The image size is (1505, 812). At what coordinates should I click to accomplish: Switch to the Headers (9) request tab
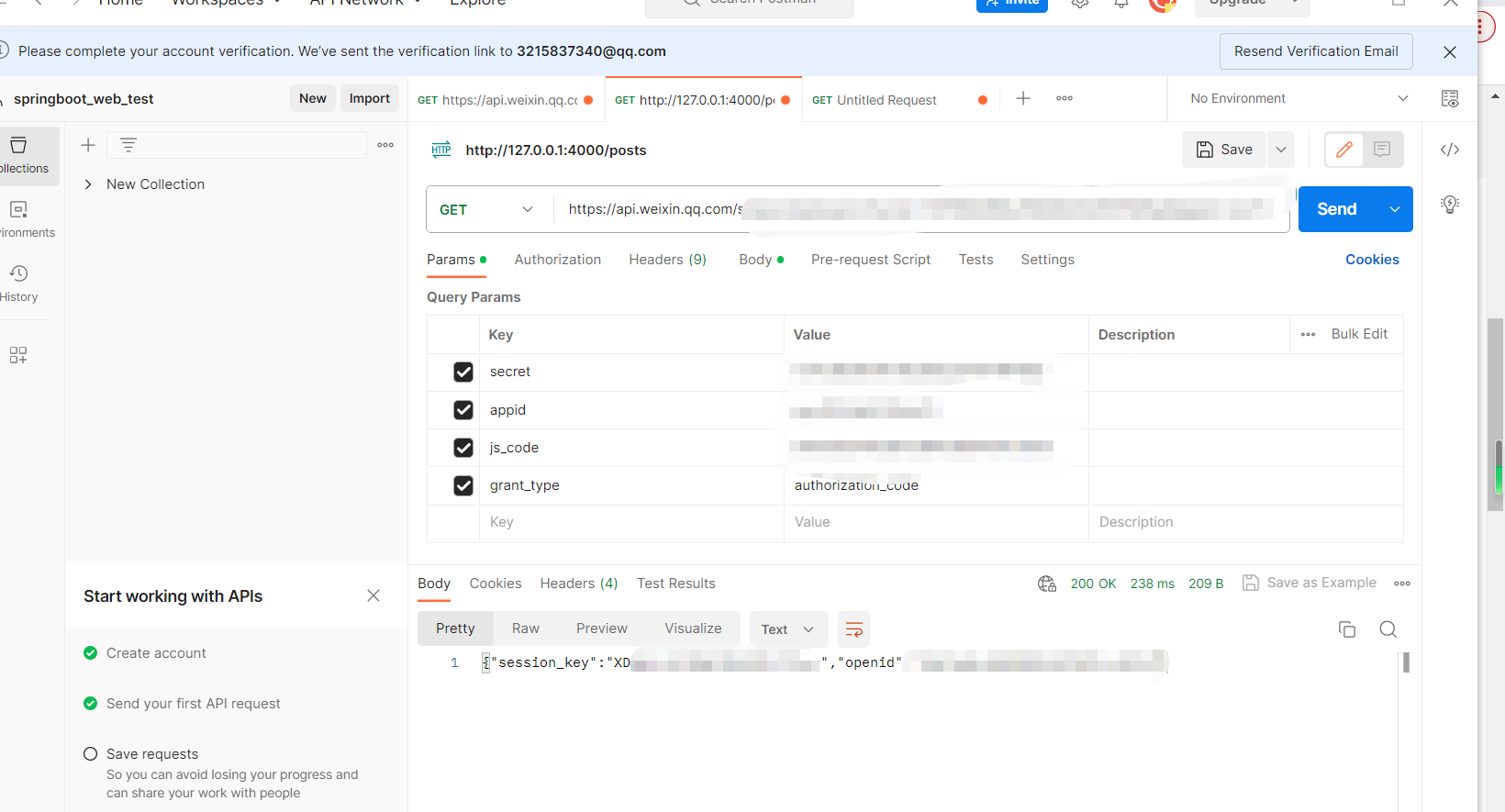tap(668, 260)
